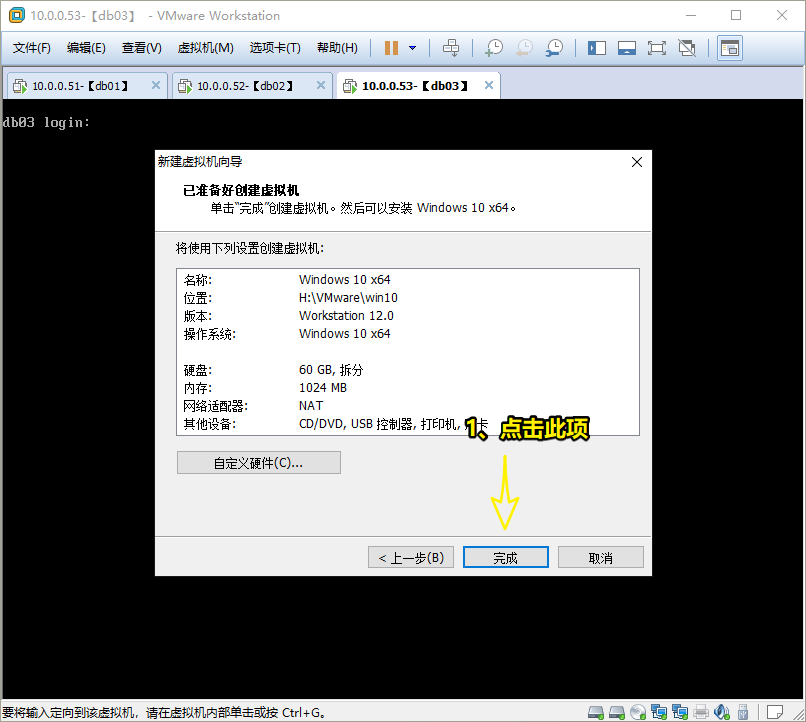
Task: Click the console view icon in the toolbar
Action: coord(730,48)
